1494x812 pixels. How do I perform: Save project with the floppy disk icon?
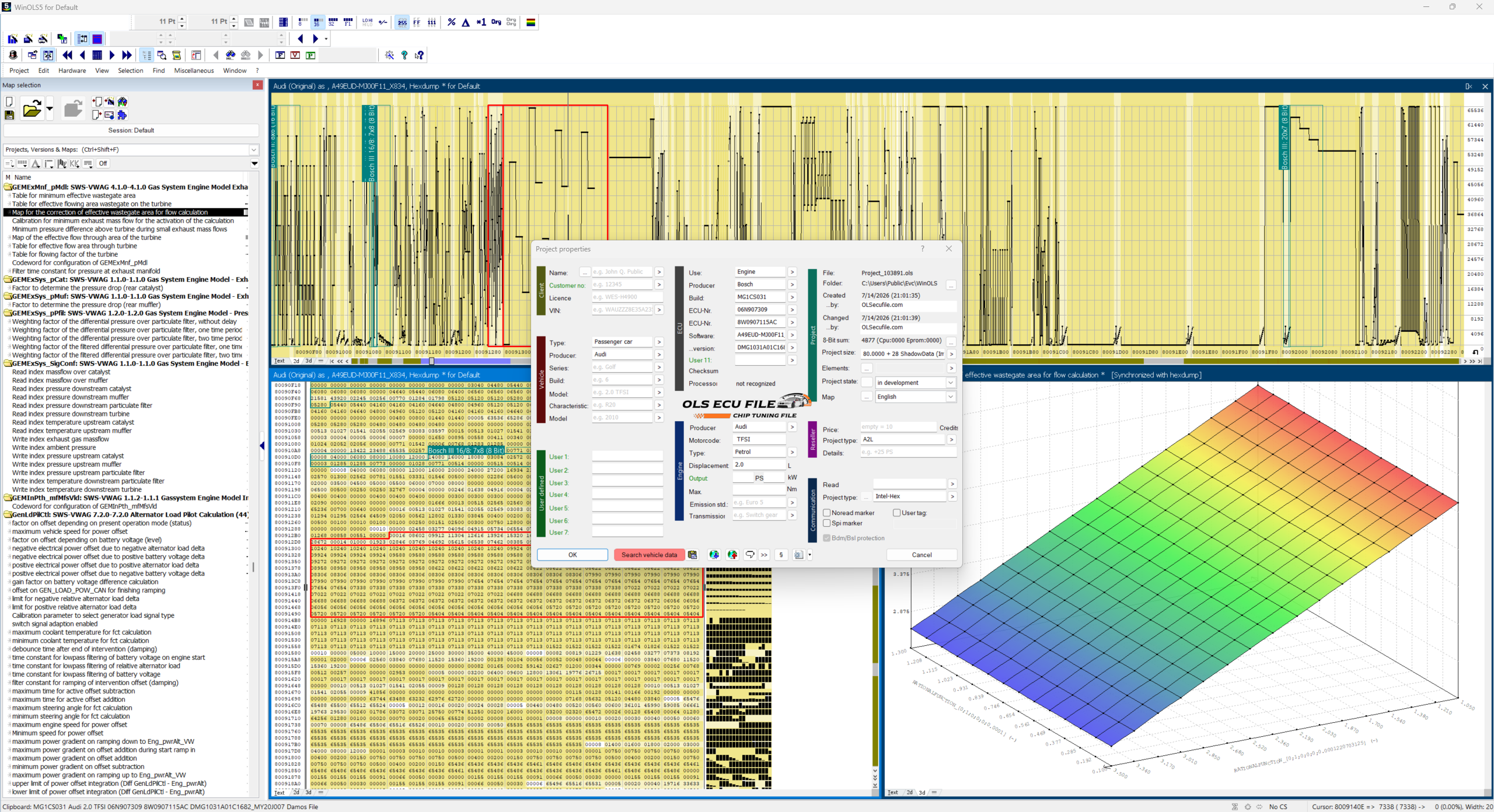[9, 115]
